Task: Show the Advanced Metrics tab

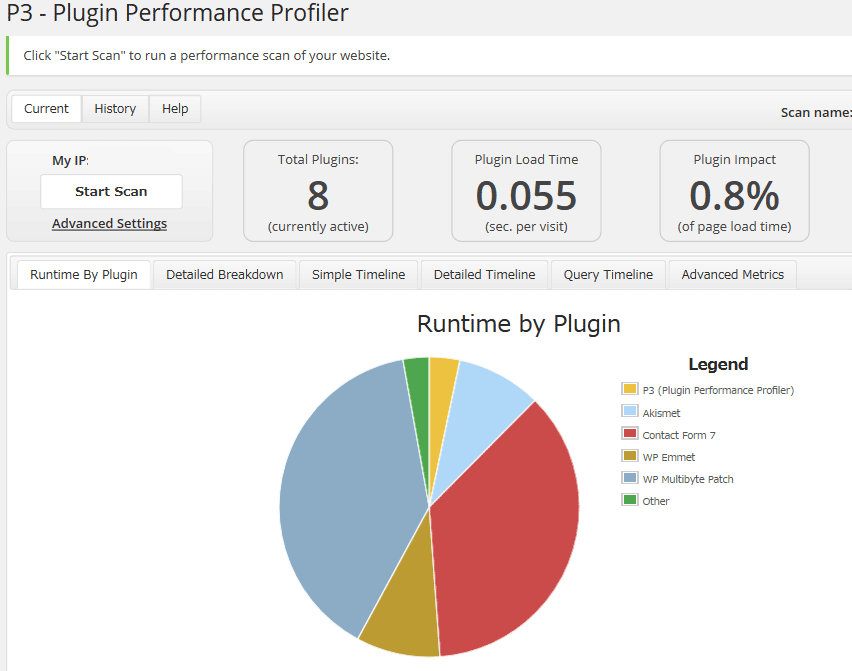Action: 732,275
